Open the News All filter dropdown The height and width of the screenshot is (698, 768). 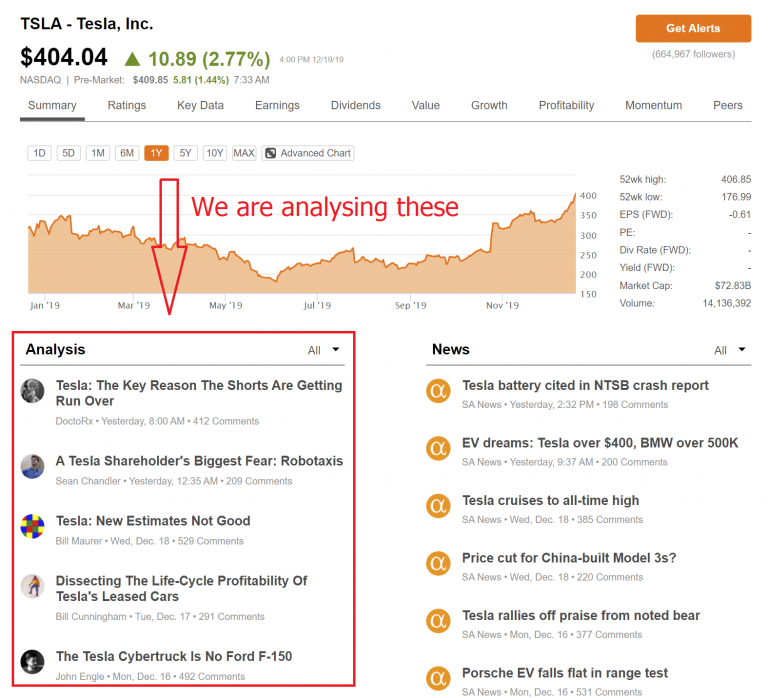(x=730, y=350)
